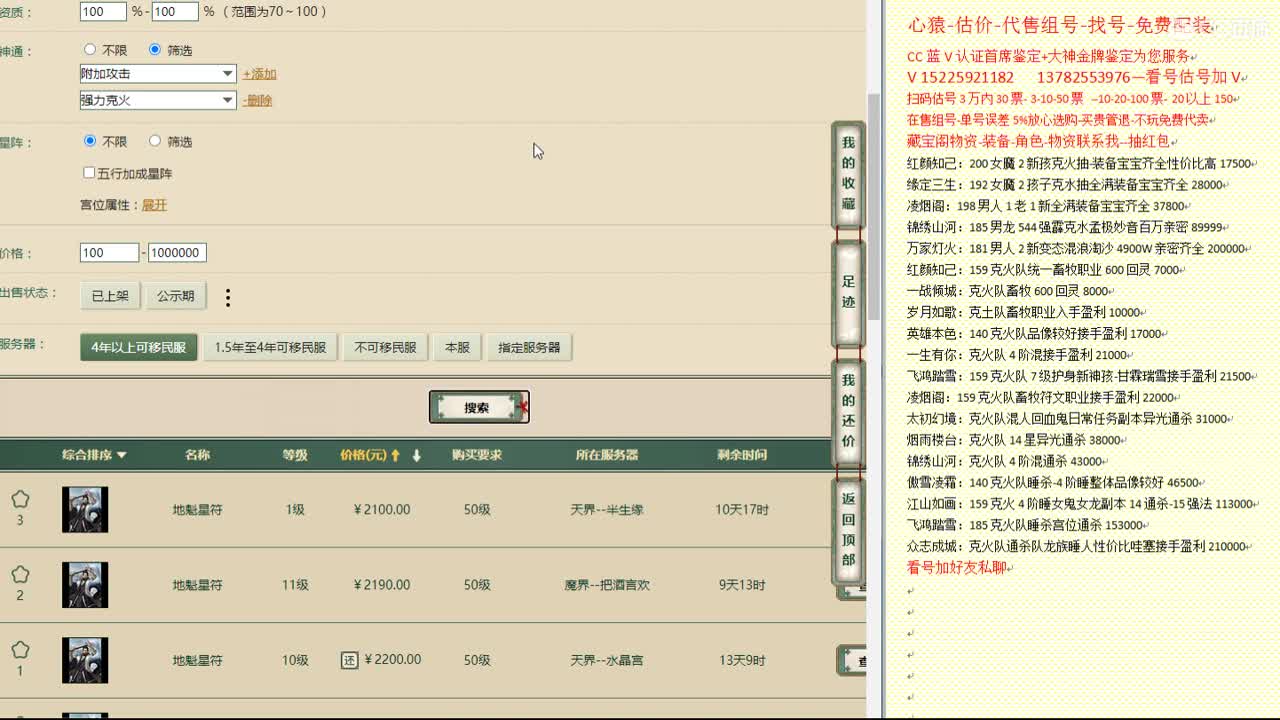Click the 价格(元) column header
Screen dimensions: 1280x720
click(363, 455)
